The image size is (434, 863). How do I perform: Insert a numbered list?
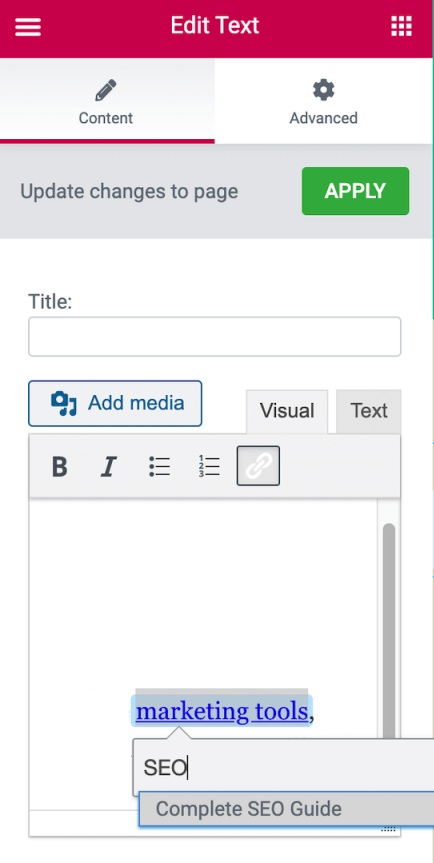(x=209, y=466)
